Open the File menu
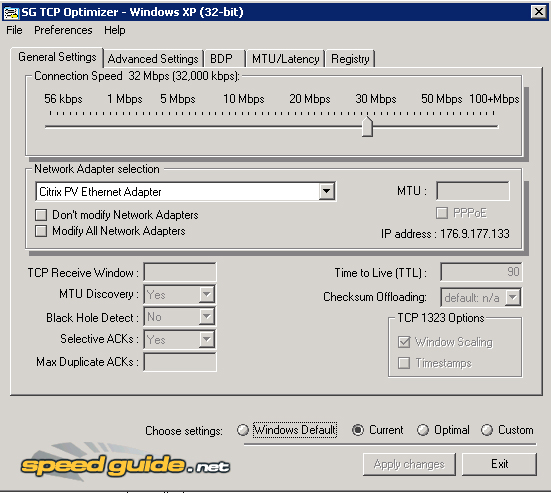The width and height of the screenshot is (551, 493). [x=14, y=30]
